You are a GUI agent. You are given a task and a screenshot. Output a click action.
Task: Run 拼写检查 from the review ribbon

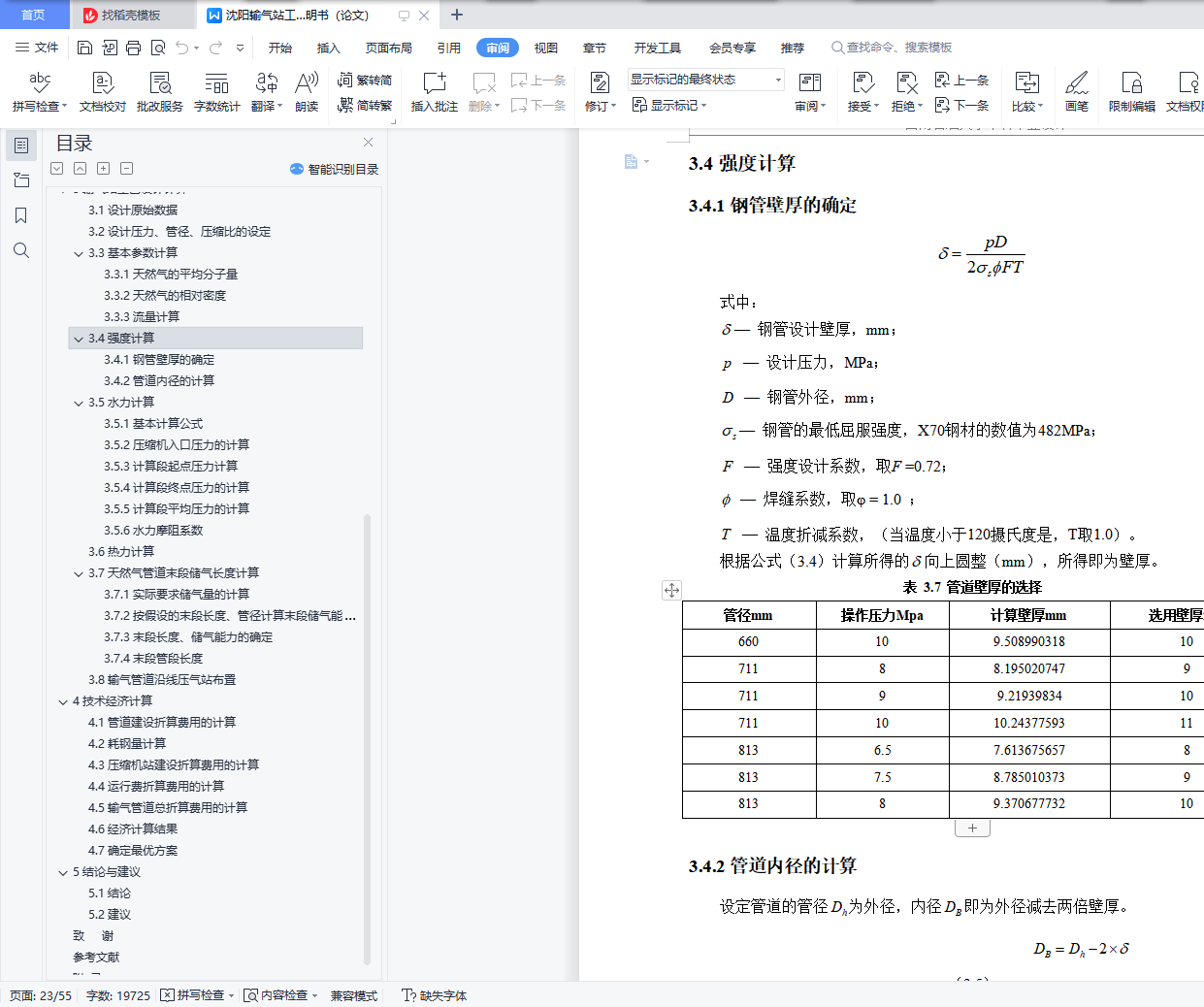click(x=40, y=92)
